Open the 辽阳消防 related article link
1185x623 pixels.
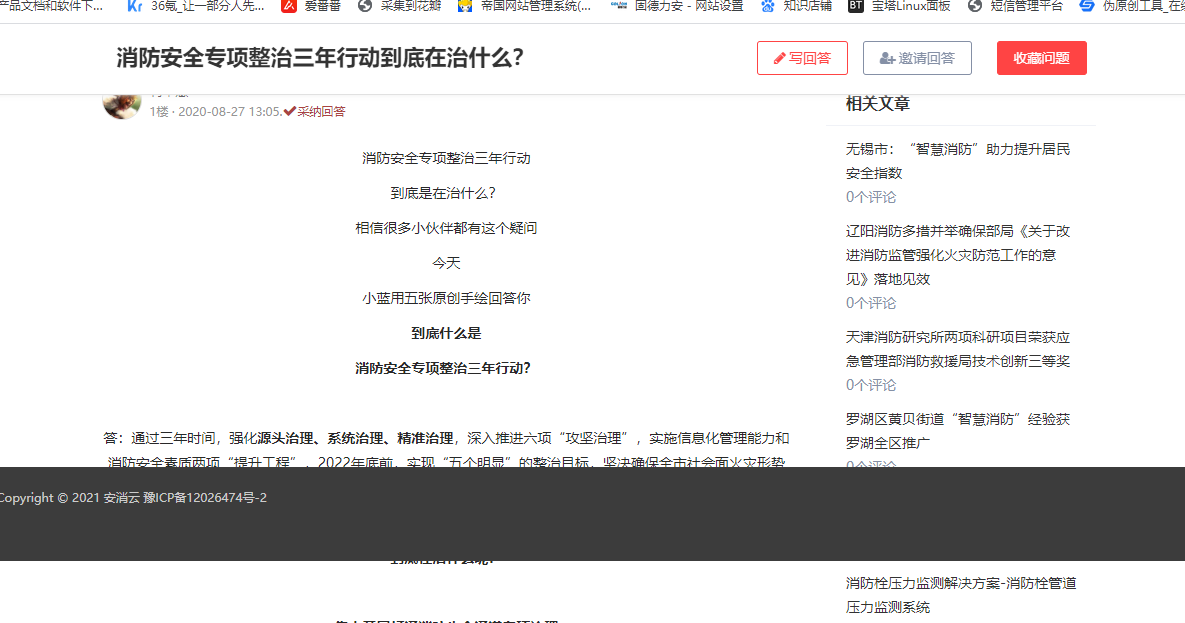click(957, 254)
